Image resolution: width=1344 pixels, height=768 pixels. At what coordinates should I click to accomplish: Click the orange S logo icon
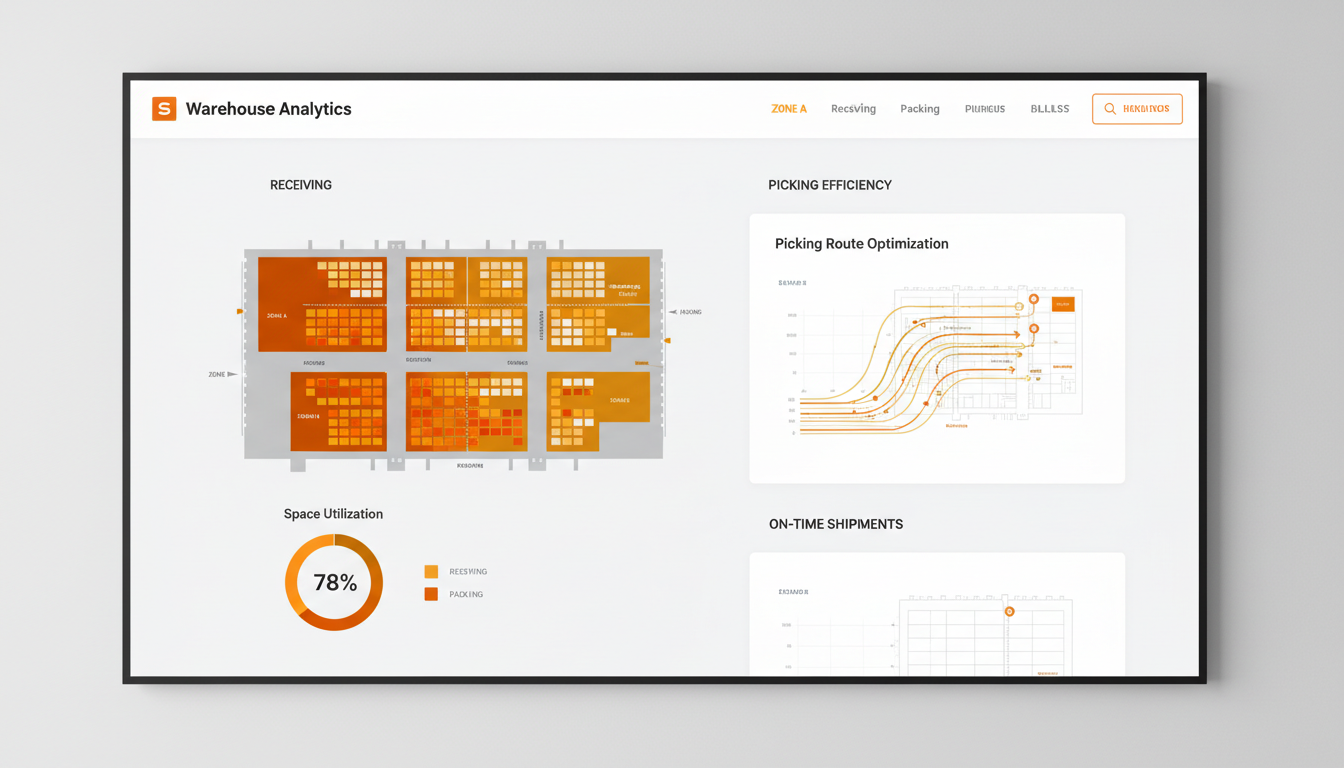click(166, 108)
